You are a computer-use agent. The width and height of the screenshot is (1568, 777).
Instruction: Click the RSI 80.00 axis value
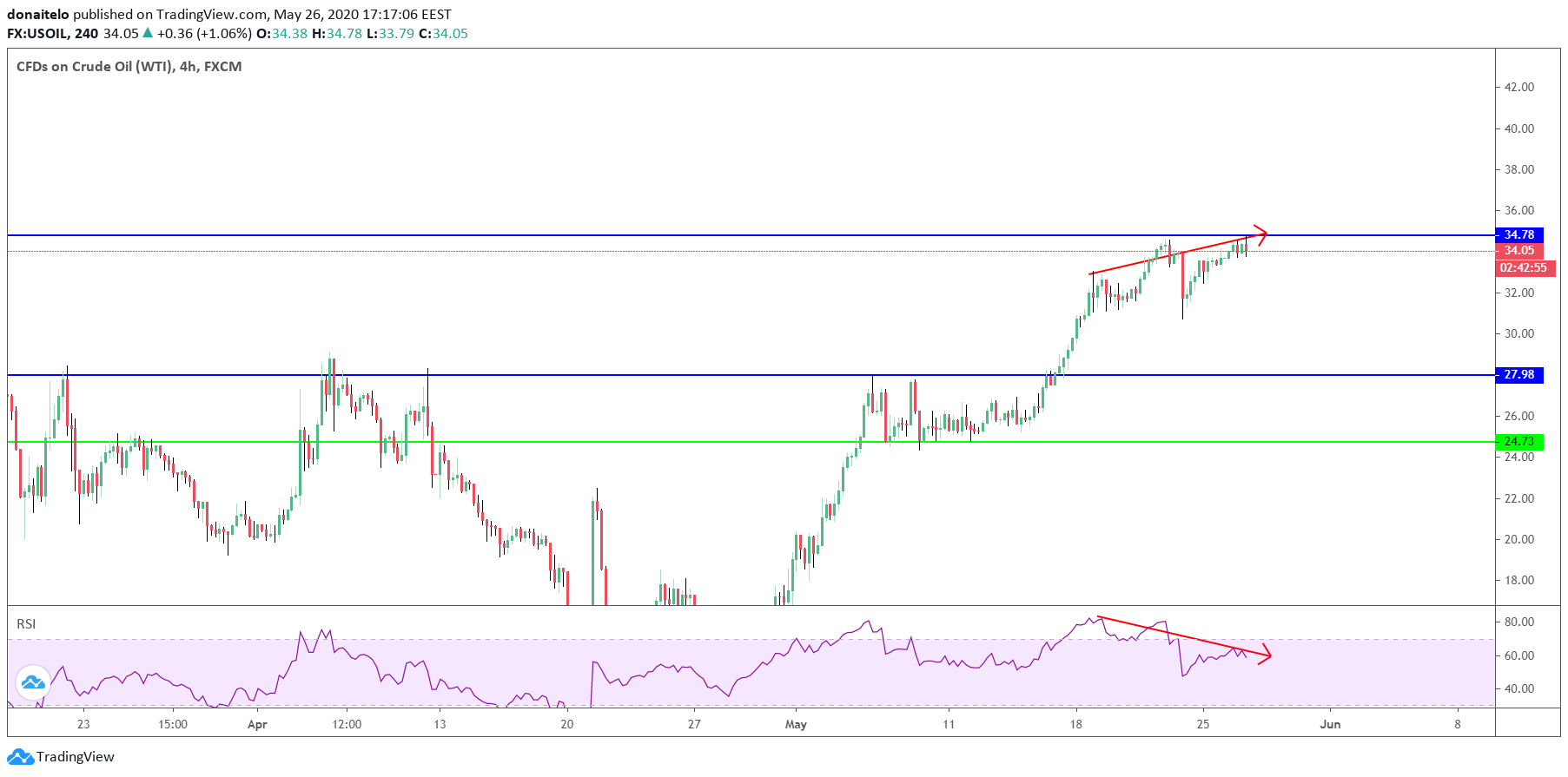coord(1519,622)
